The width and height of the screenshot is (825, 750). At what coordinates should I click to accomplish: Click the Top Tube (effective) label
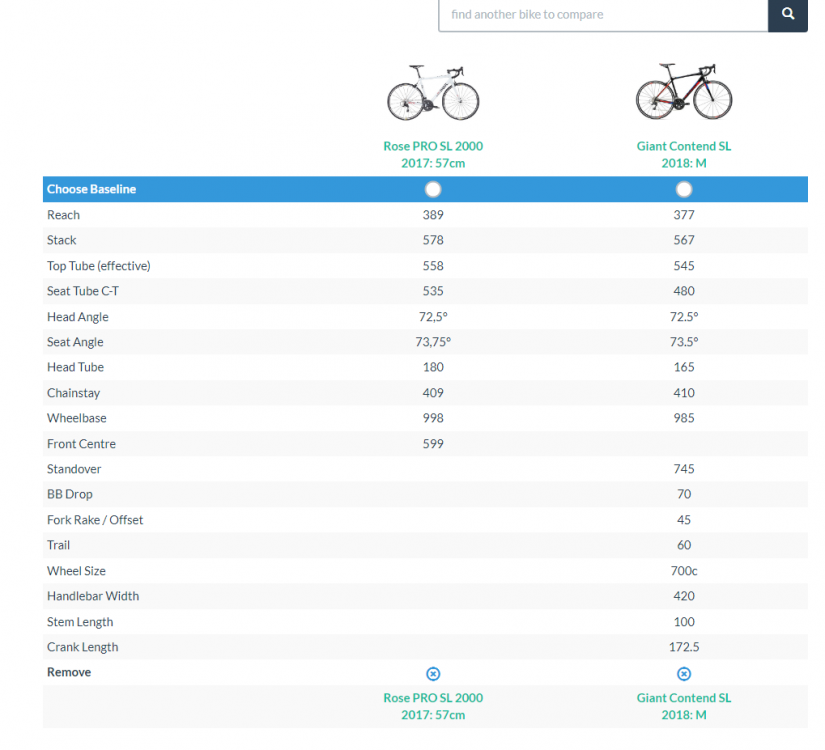pos(98,266)
